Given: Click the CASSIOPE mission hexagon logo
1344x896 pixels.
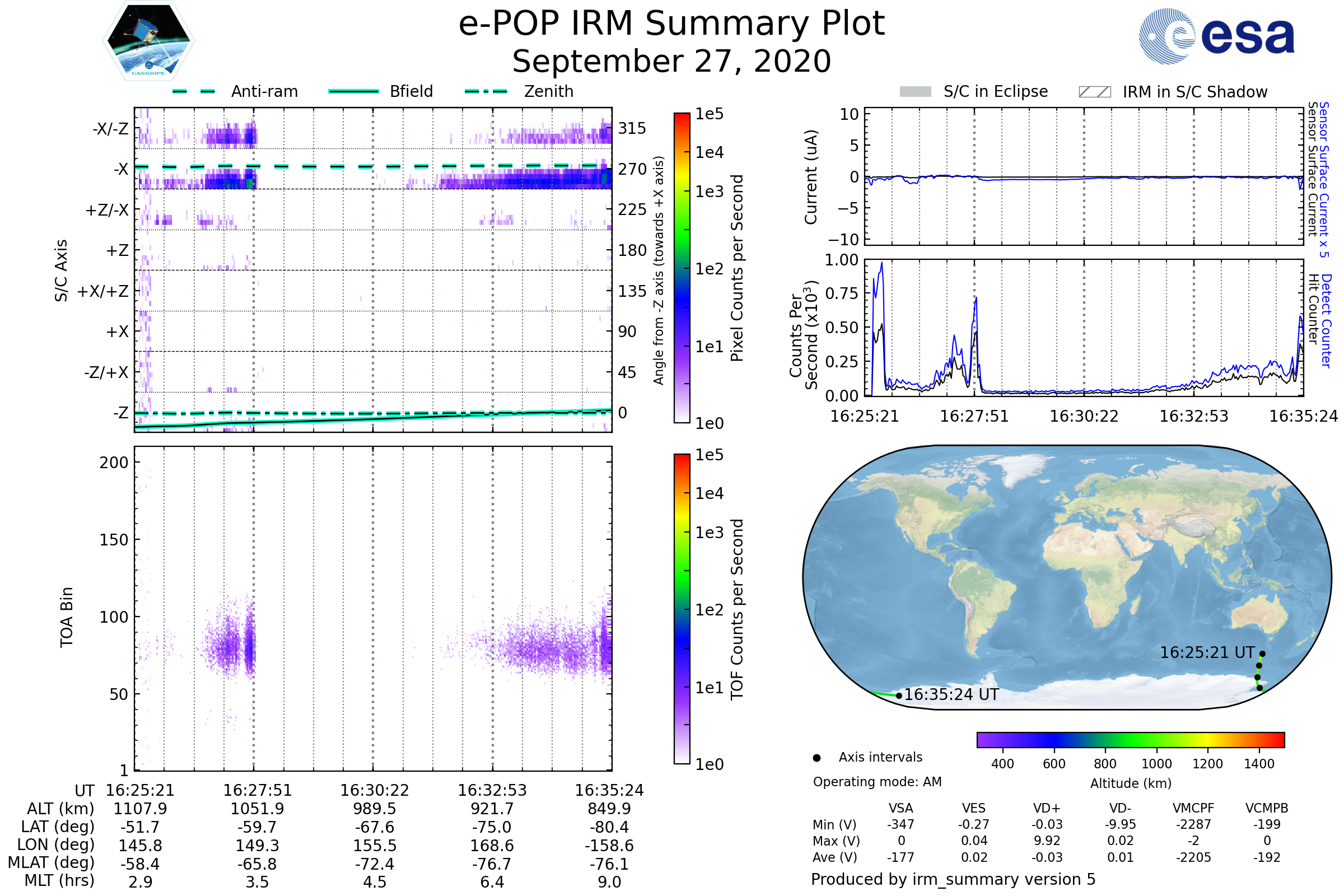Looking at the screenshot, I should point(148,41).
